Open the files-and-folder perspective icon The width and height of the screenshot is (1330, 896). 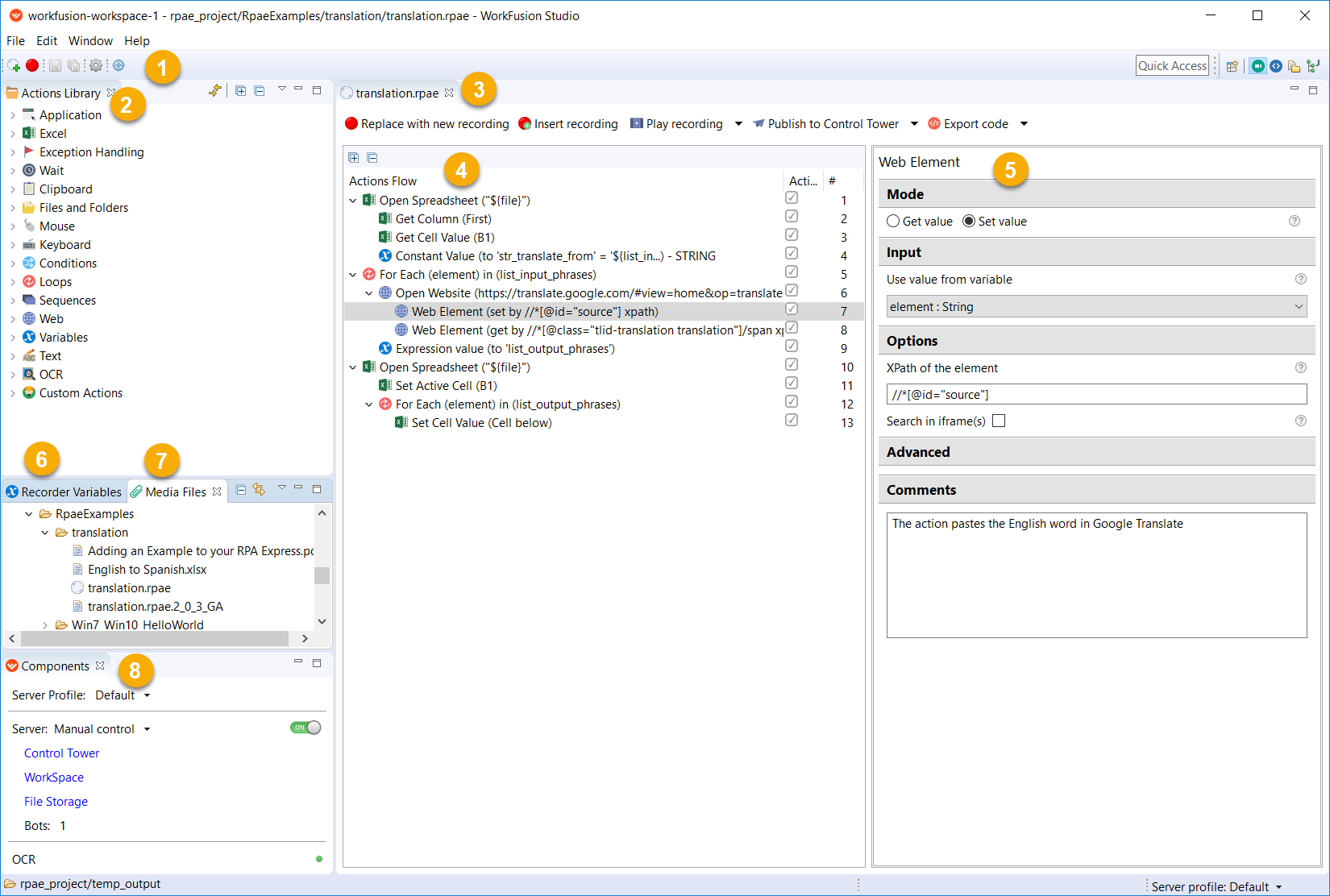pos(1294,66)
